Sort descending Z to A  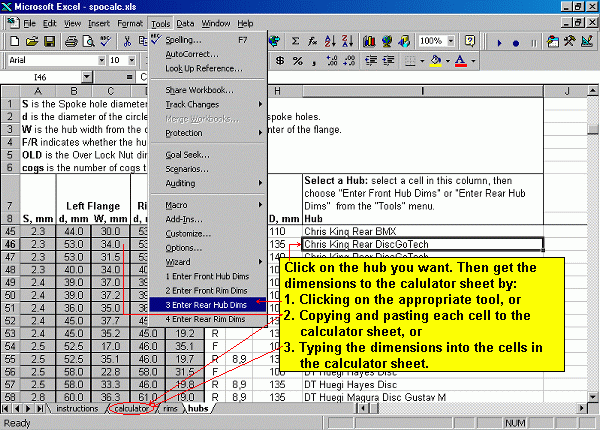347,41
